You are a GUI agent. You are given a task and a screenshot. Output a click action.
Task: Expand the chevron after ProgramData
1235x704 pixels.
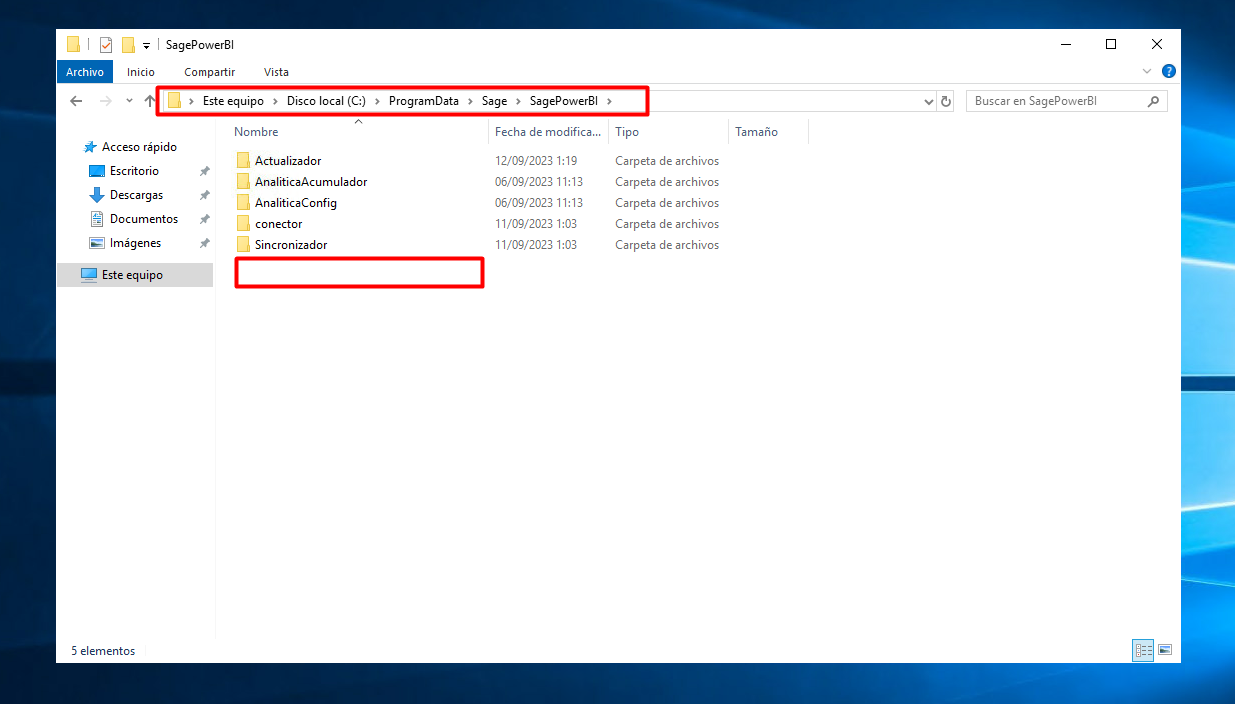(x=470, y=101)
